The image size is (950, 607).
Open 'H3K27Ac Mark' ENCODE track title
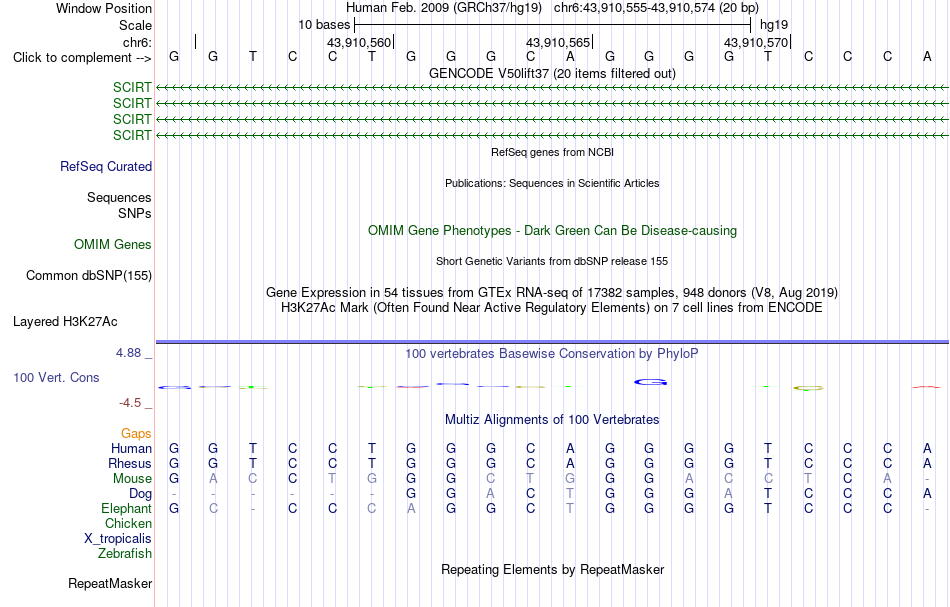pyautogui.click(x=552, y=308)
